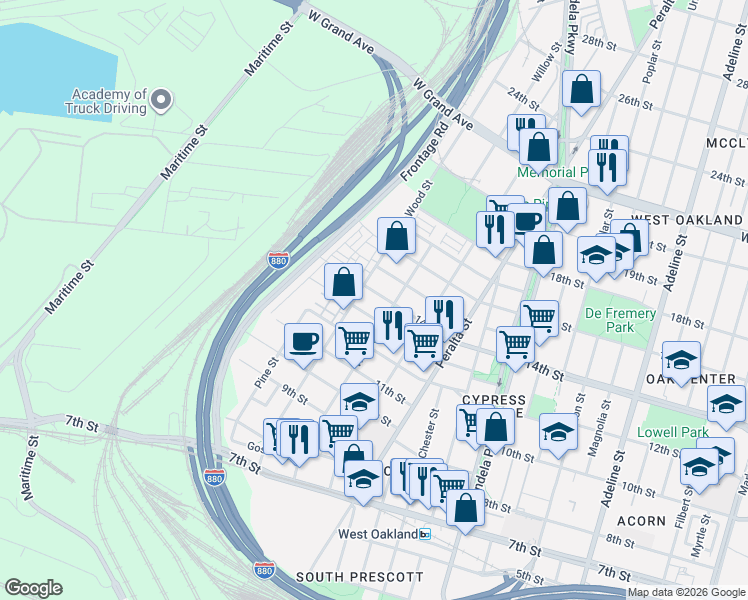Click the ACORN neighborhood label
This screenshot has height=600, width=748.
642,521
